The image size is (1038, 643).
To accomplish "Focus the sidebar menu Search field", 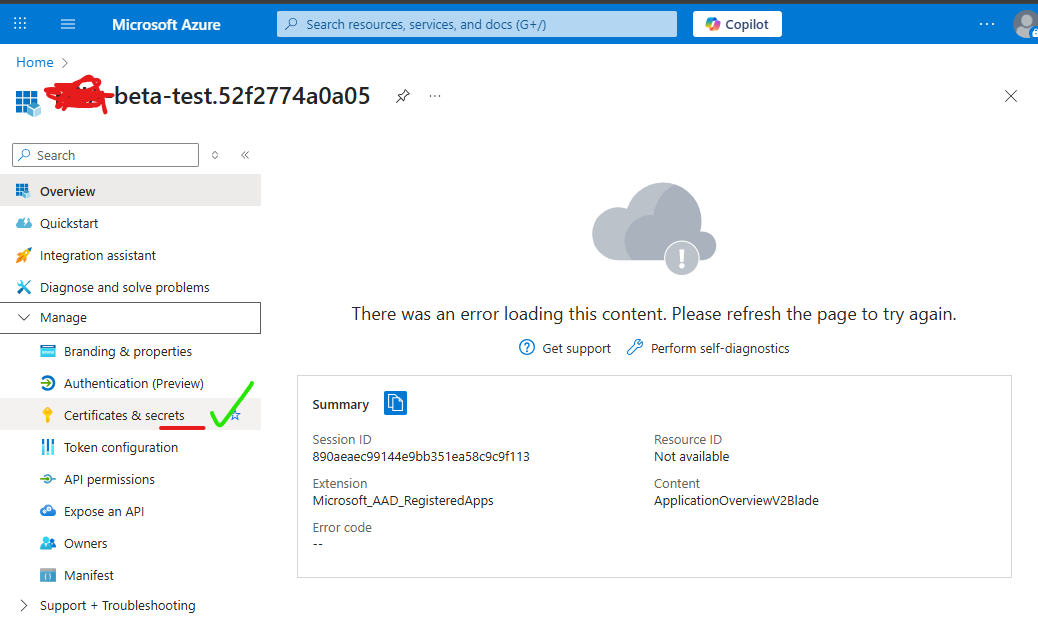I will [105, 155].
